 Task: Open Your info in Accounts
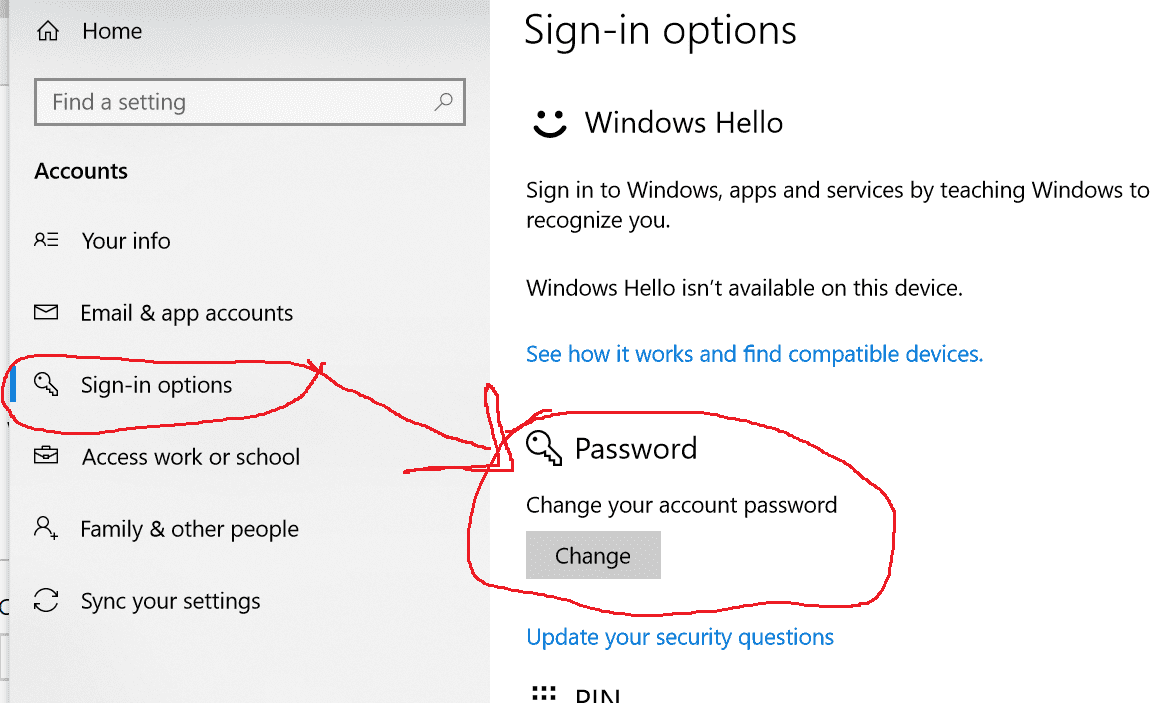(126, 240)
